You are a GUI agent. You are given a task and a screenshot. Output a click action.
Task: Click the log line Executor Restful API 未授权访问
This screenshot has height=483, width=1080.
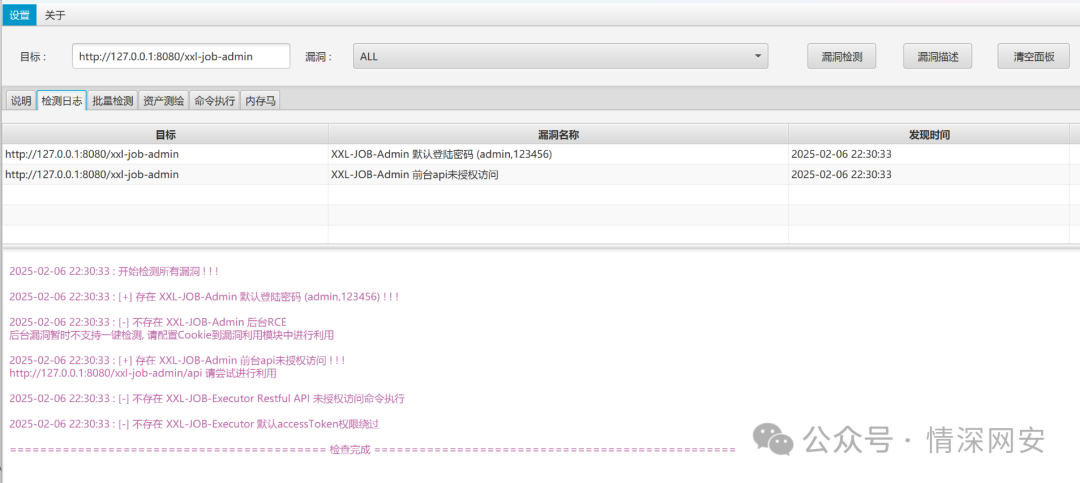(x=207, y=398)
